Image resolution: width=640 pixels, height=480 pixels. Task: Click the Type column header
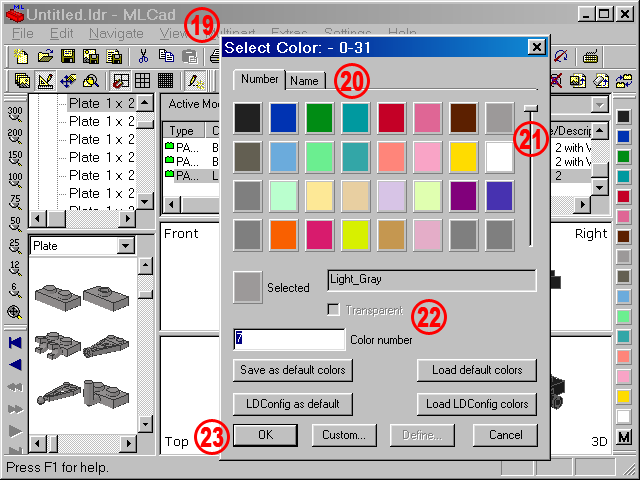[x=183, y=131]
